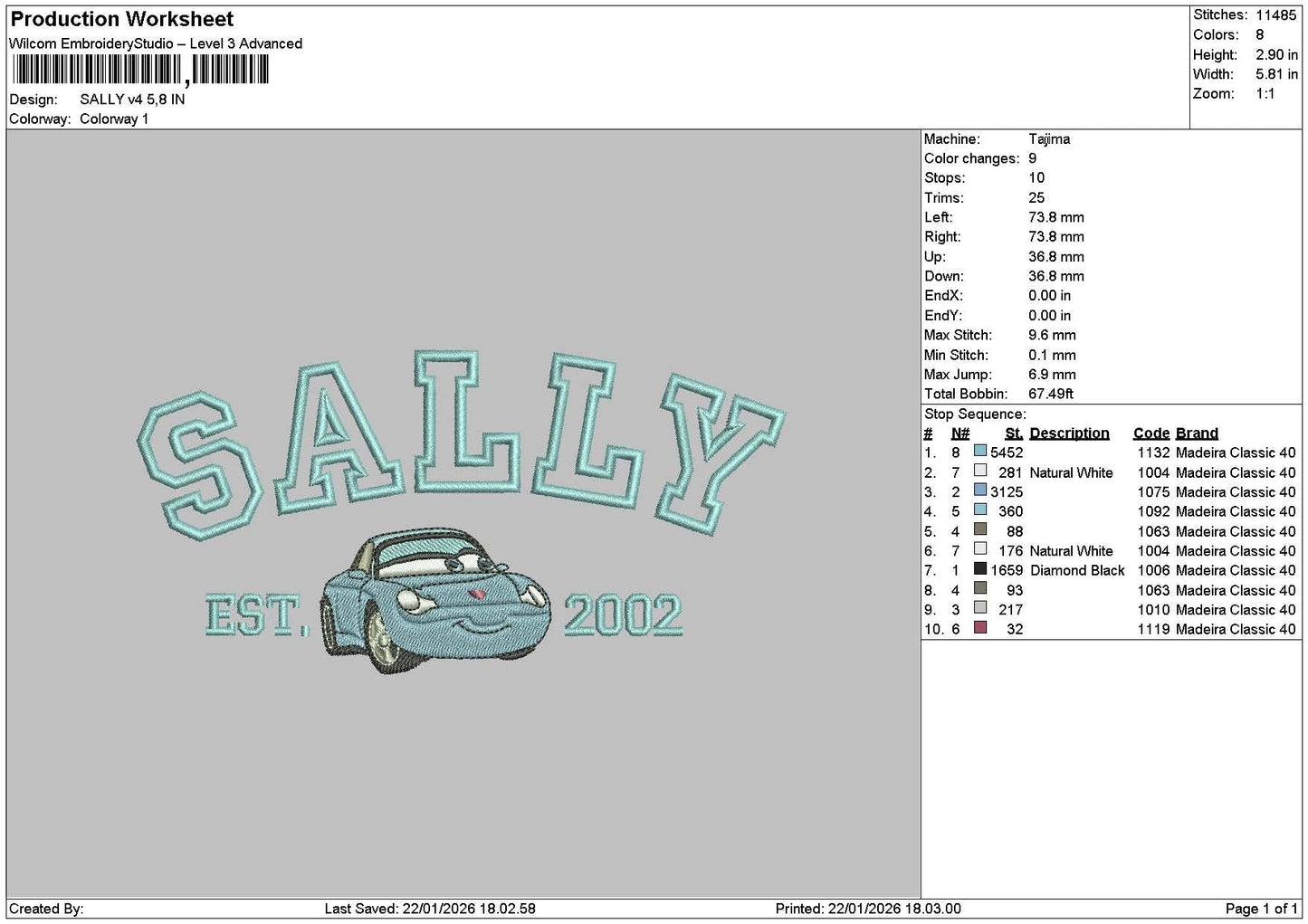The height and width of the screenshot is (924, 1308).
Task: Click stitch count 1659 in row 7
Action: click(1007, 570)
